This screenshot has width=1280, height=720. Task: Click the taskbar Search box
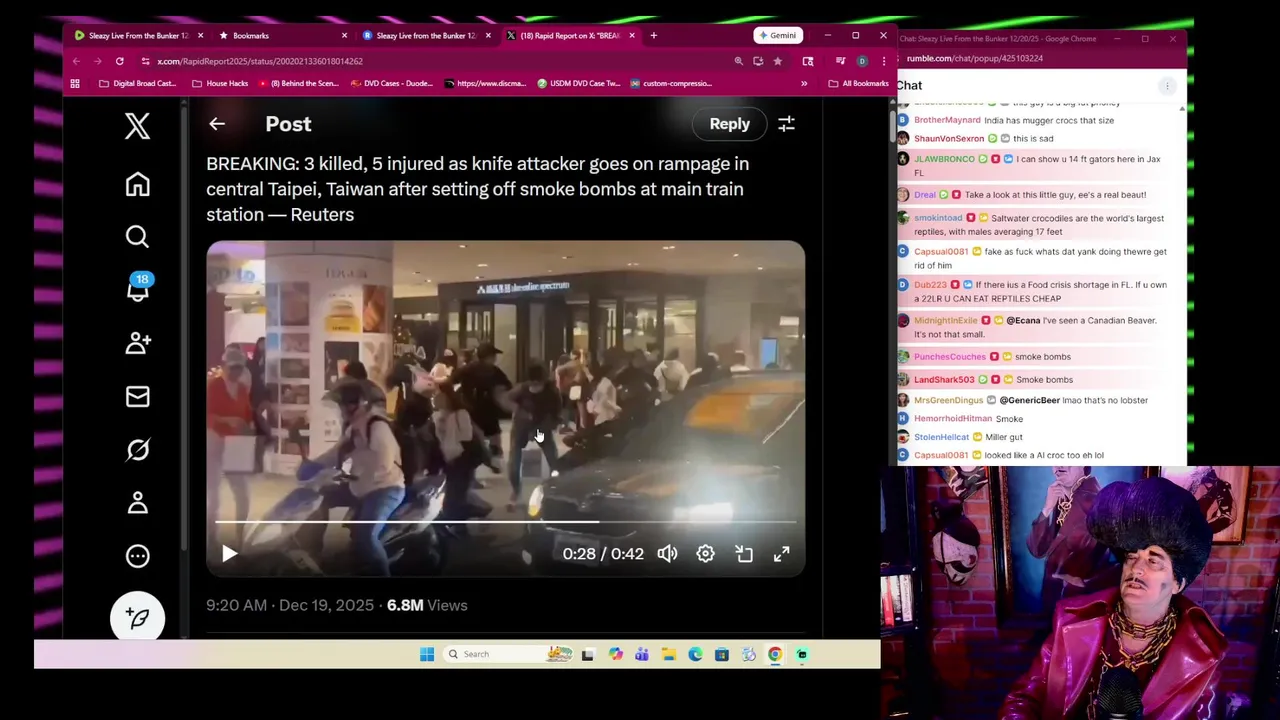pyautogui.click(x=509, y=654)
